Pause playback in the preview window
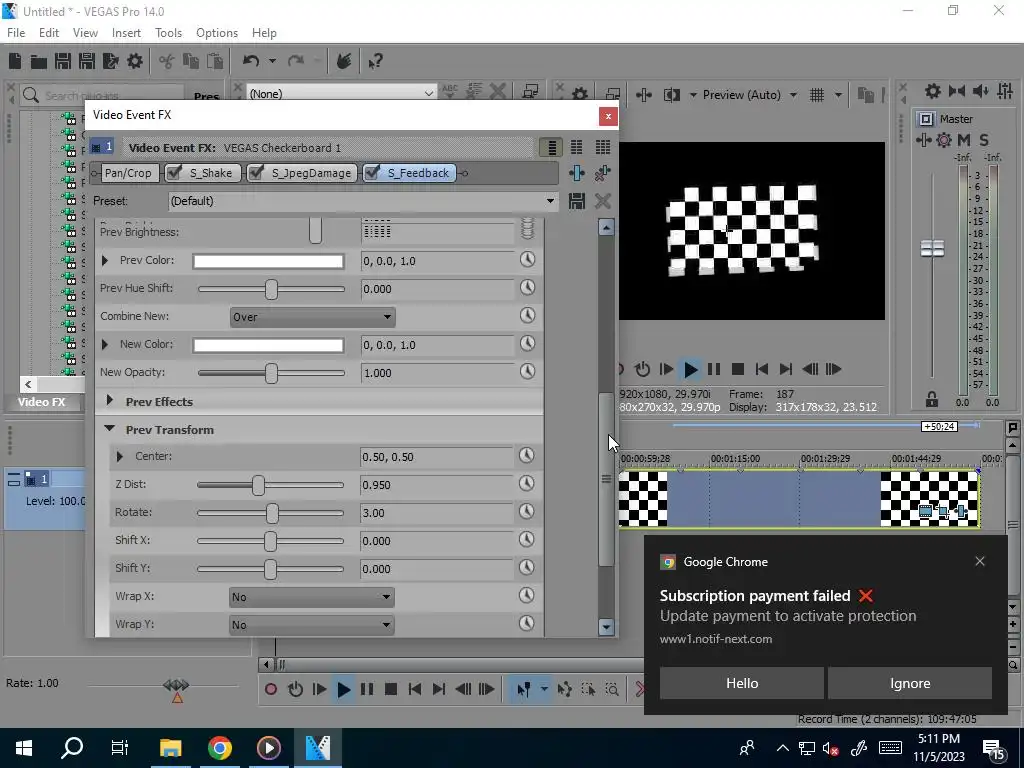Screen dimensions: 1024x768 point(714,369)
